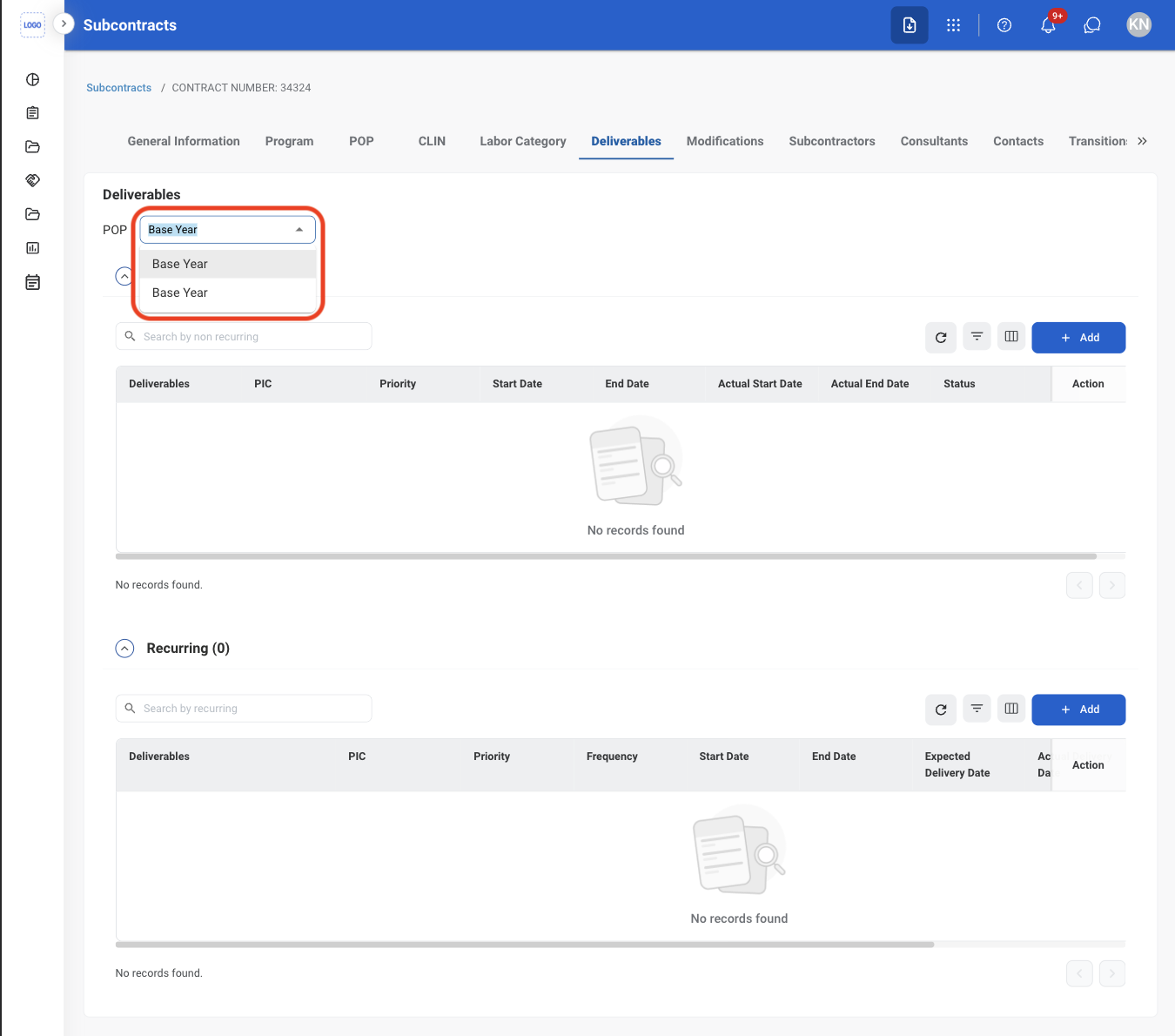Viewport: 1175px width, 1036px height.
Task: Open the Modifications tab
Action: click(x=725, y=141)
